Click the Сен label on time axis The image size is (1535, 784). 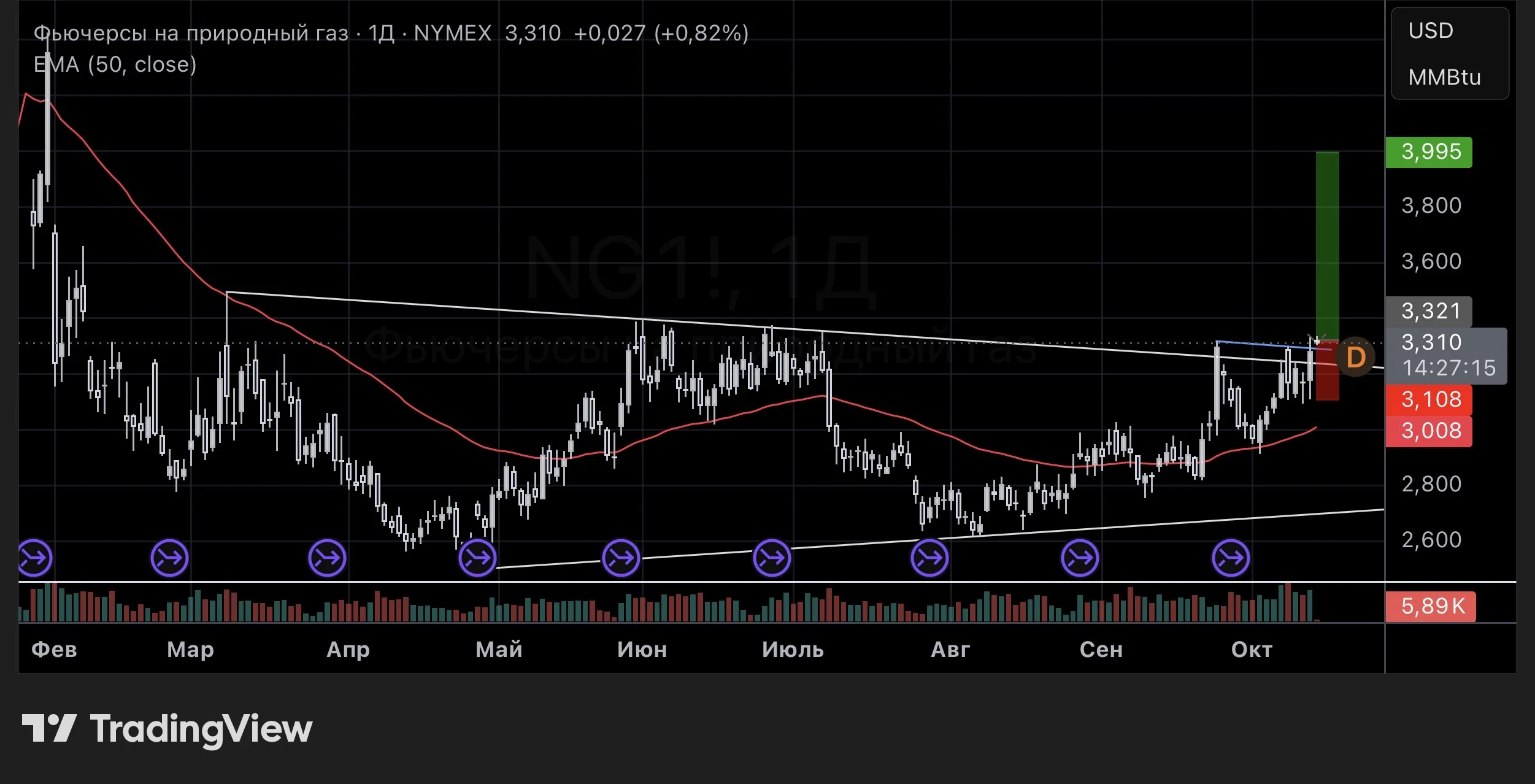(x=1101, y=650)
